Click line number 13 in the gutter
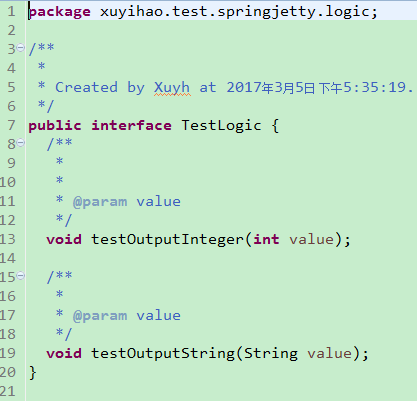The width and height of the screenshot is (417, 401). [x=7, y=240]
